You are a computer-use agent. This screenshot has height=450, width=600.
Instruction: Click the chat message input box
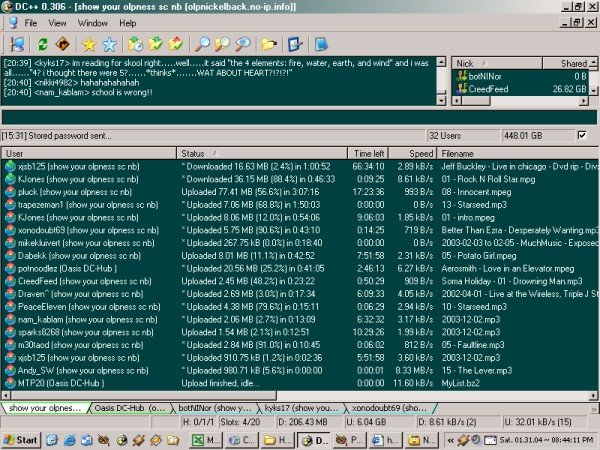click(299, 117)
